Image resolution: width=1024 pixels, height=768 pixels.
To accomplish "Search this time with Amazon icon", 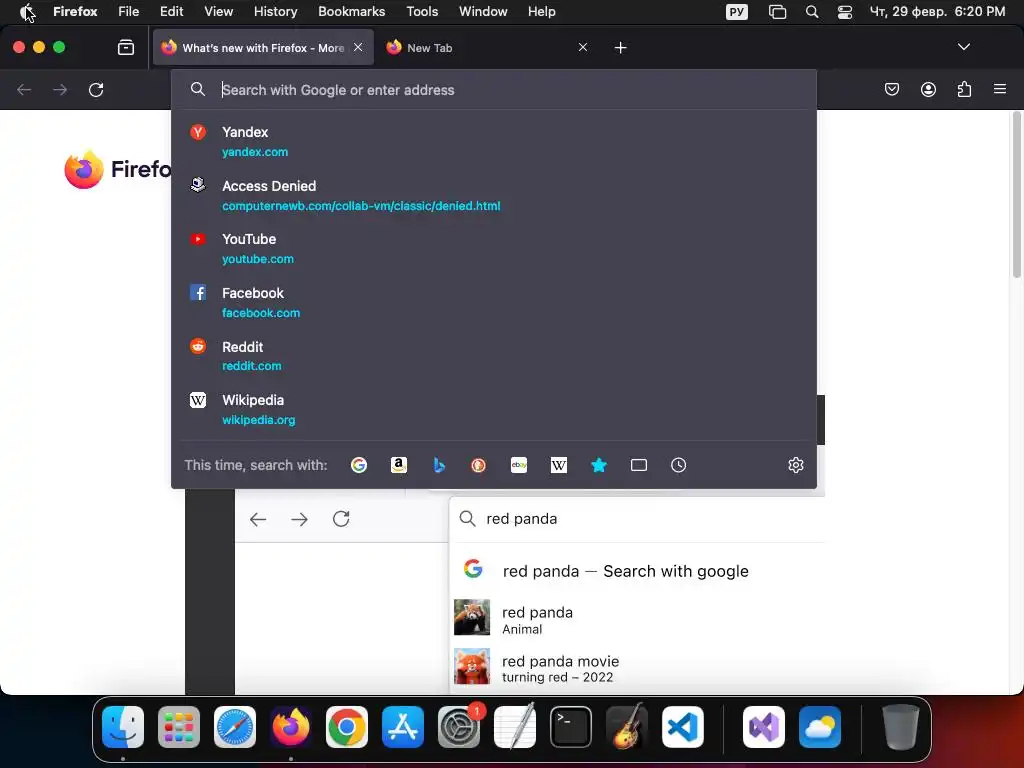I will 399,465.
